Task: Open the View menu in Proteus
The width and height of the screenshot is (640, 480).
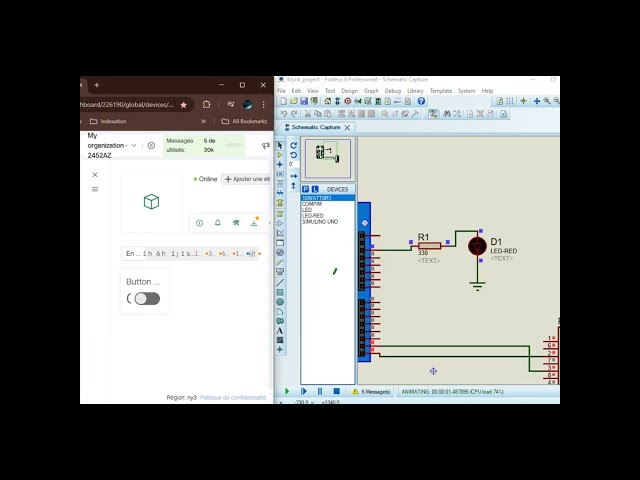Action: [313, 91]
